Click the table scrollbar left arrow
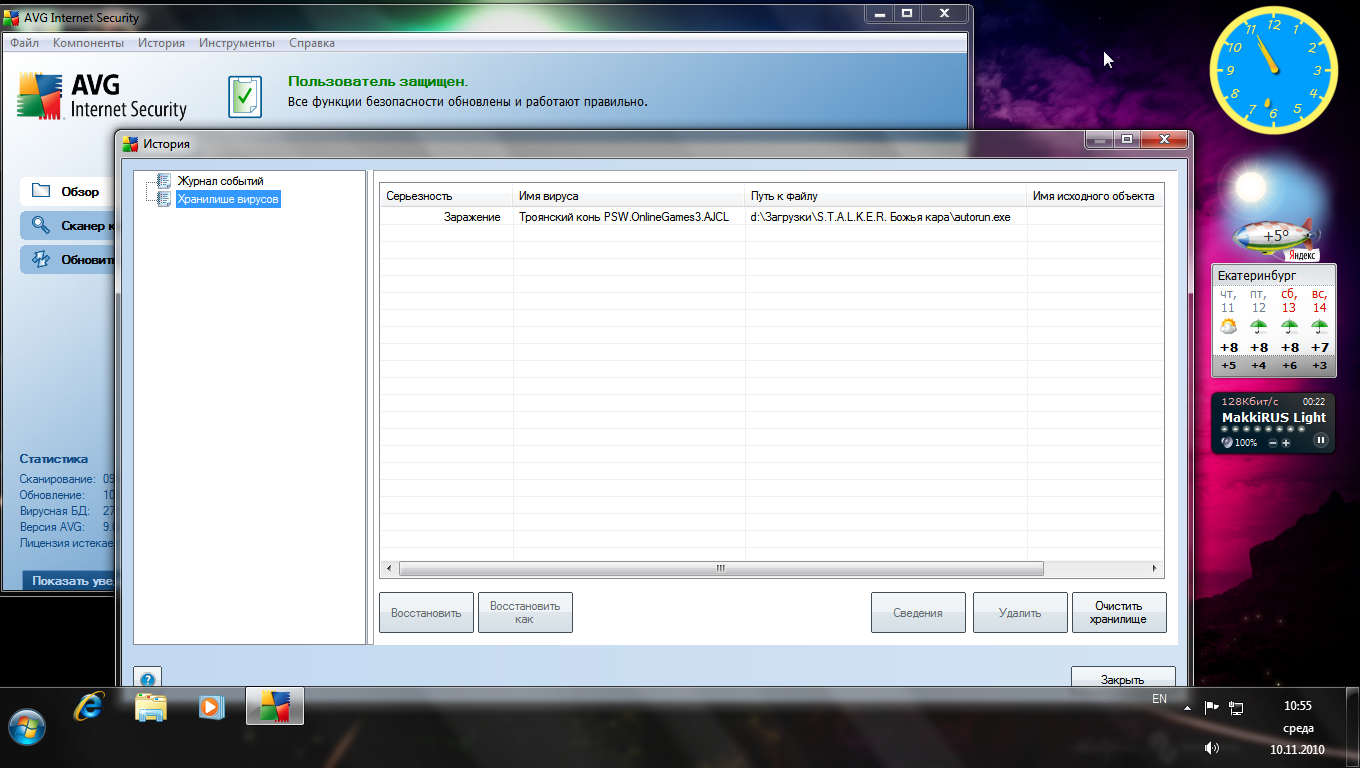The height and width of the screenshot is (768, 1360). pos(389,568)
